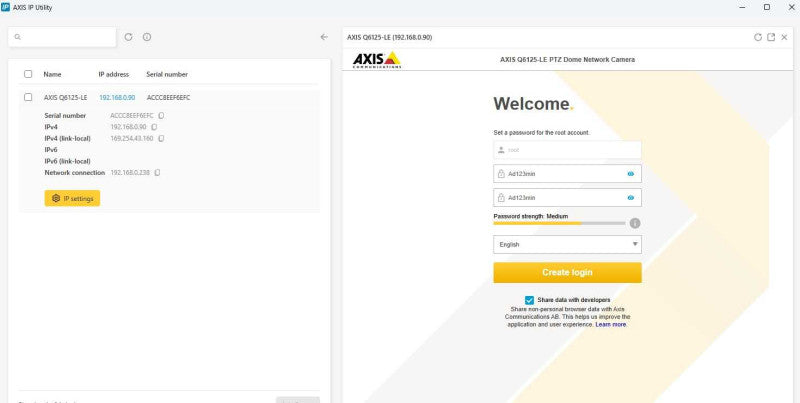800x403 pixels.
Task: Click the root username field
Action: point(567,150)
